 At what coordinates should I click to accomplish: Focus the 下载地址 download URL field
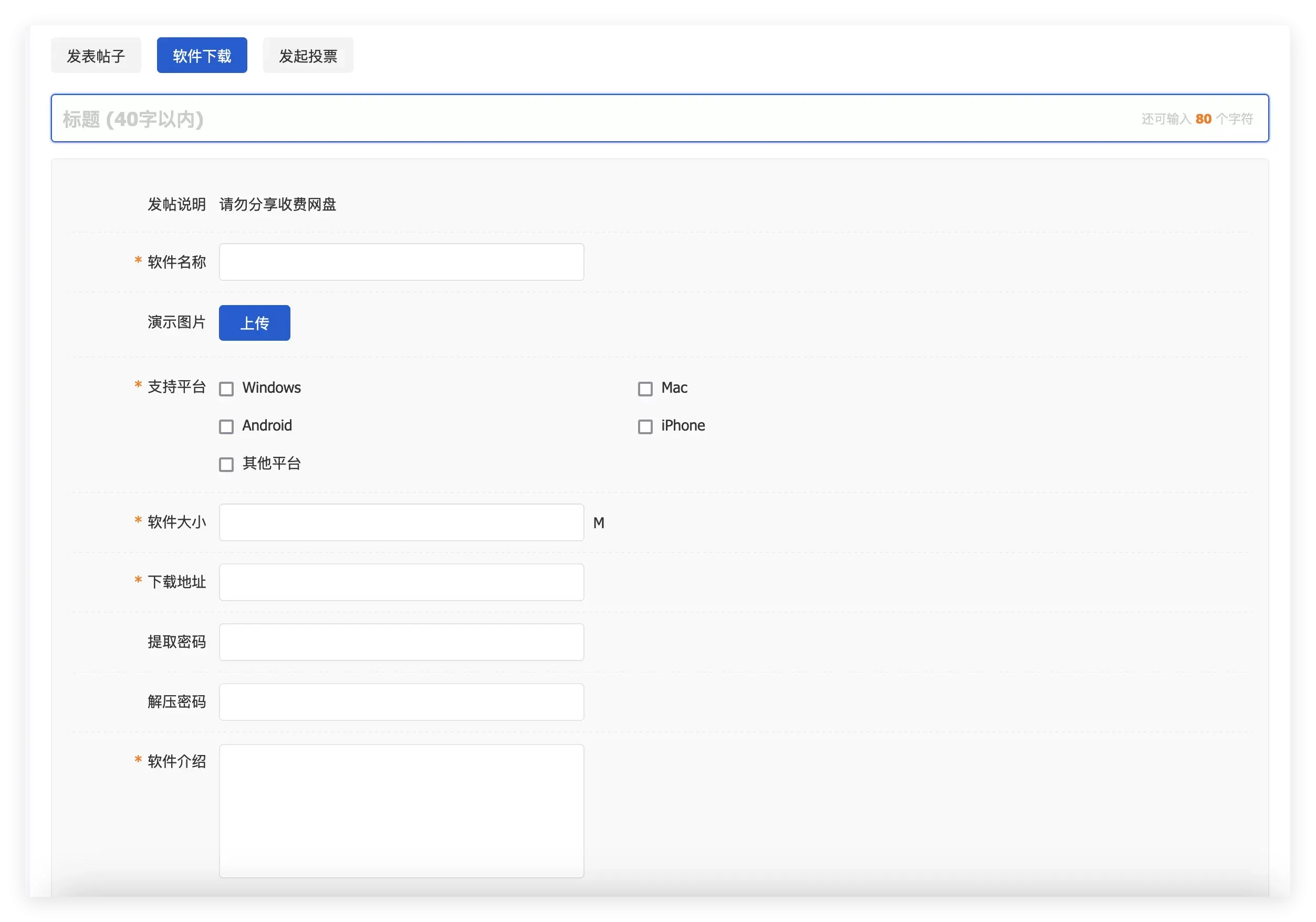click(x=401, y=582)
